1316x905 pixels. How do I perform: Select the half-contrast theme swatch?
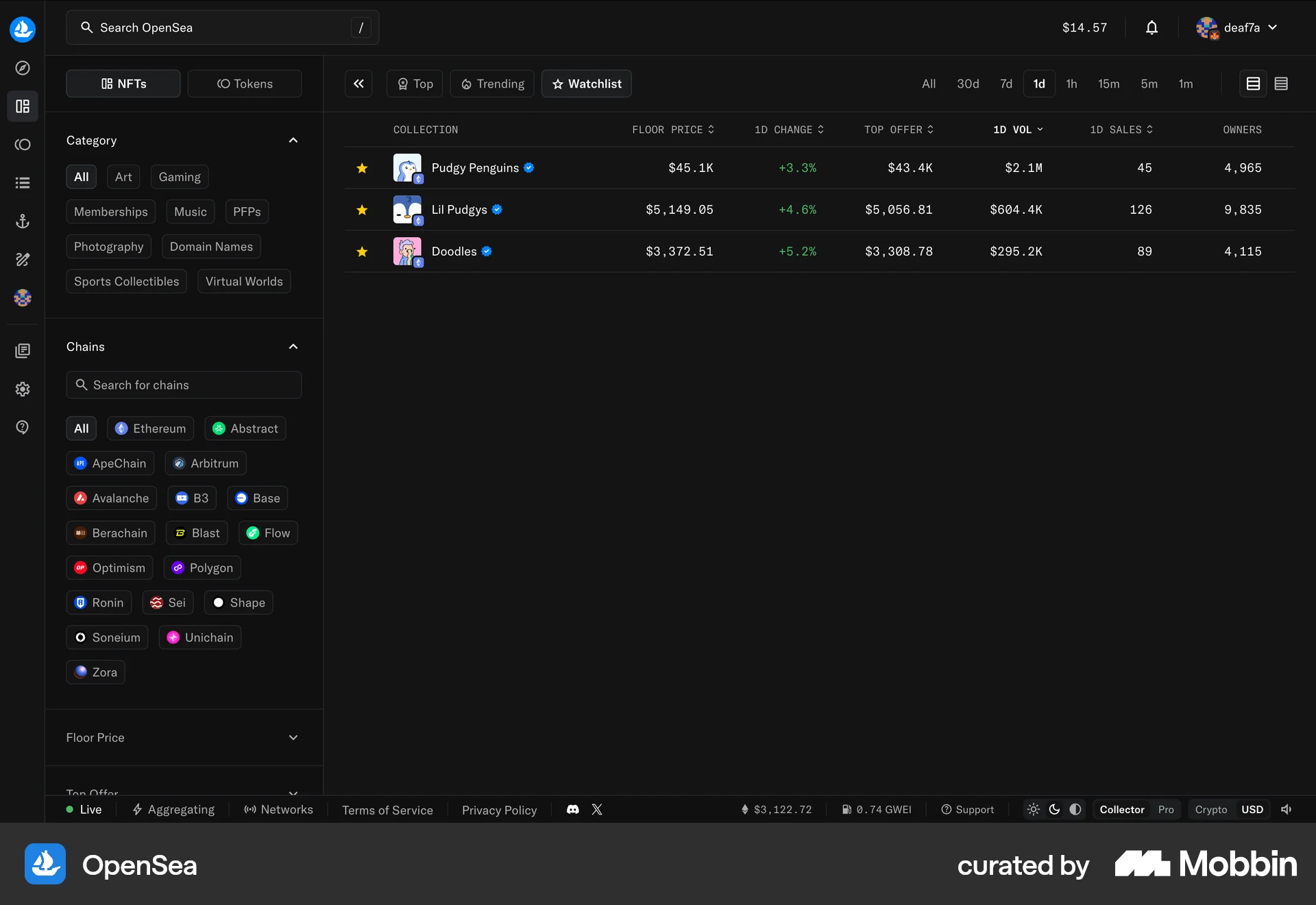1075,809
